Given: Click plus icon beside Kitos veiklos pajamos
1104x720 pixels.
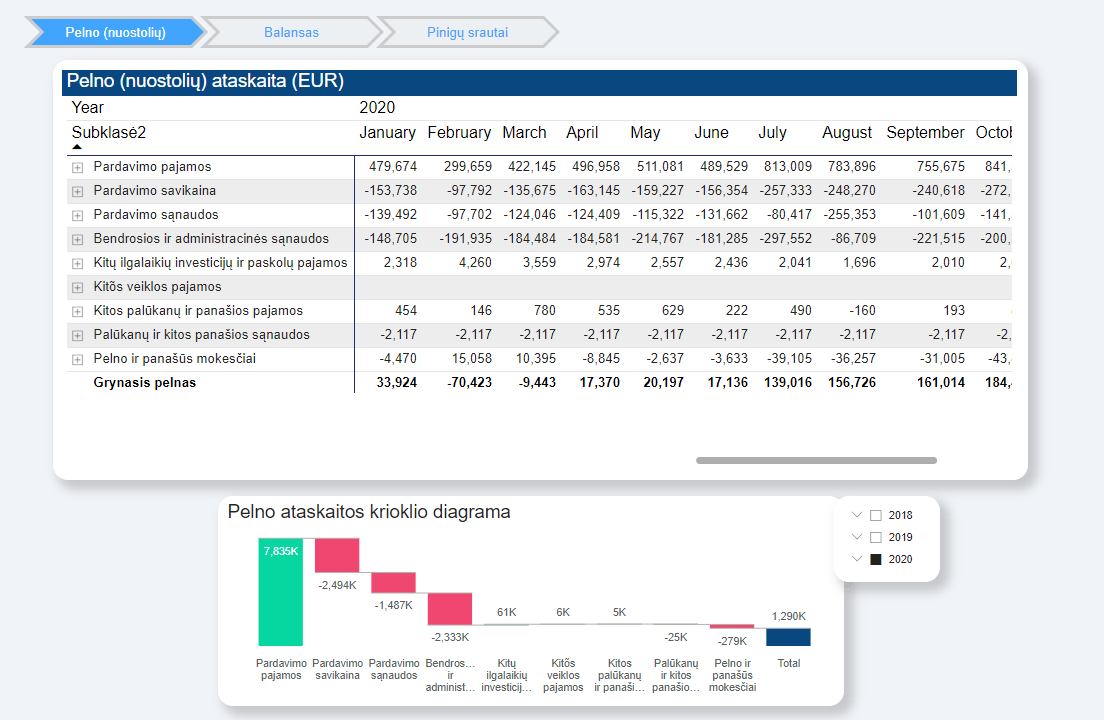Looking at the screenshot, I should point(77,287).
